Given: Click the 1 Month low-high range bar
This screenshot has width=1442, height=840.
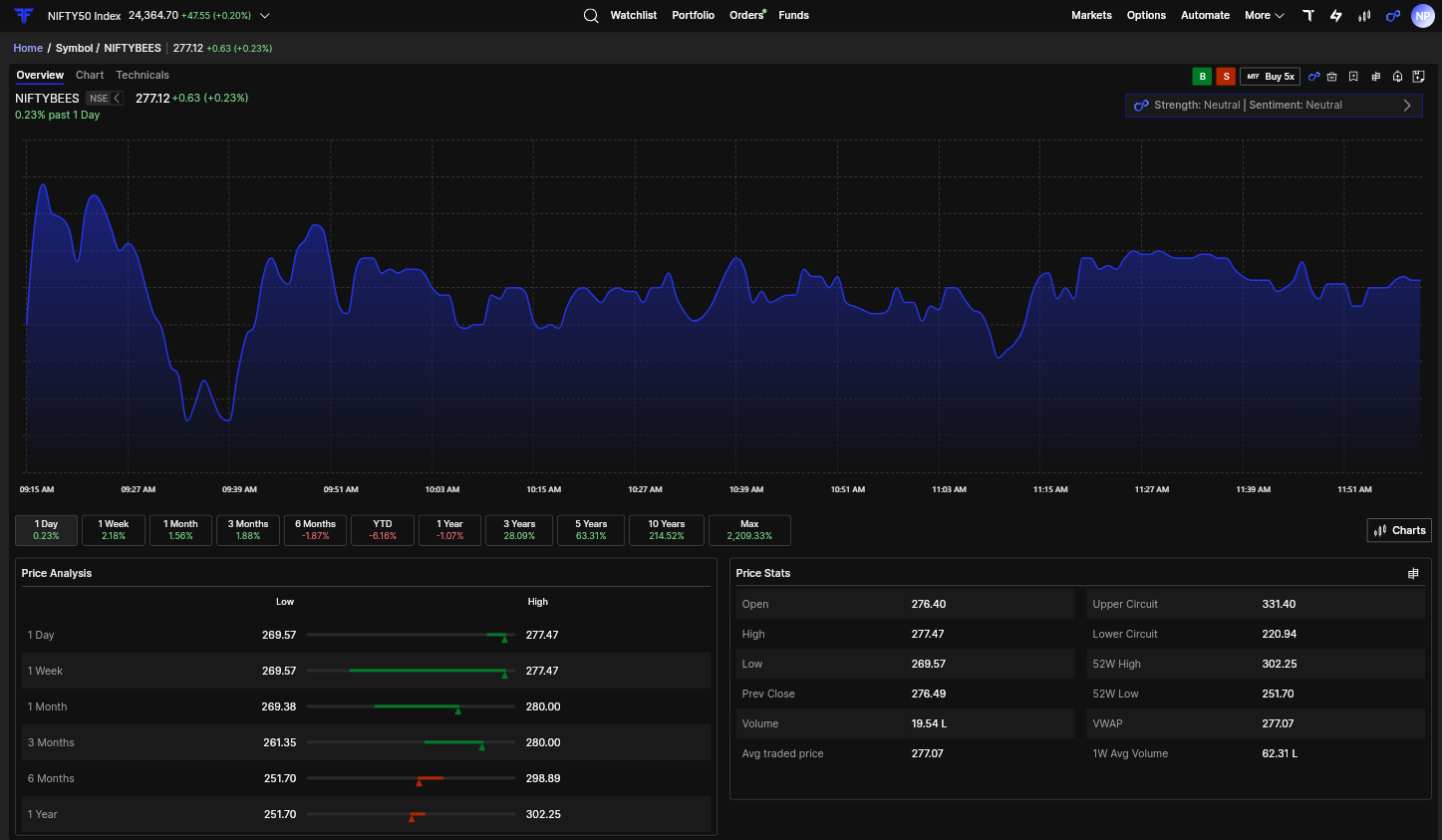Looking at the screenshot, I should point(411,706).
